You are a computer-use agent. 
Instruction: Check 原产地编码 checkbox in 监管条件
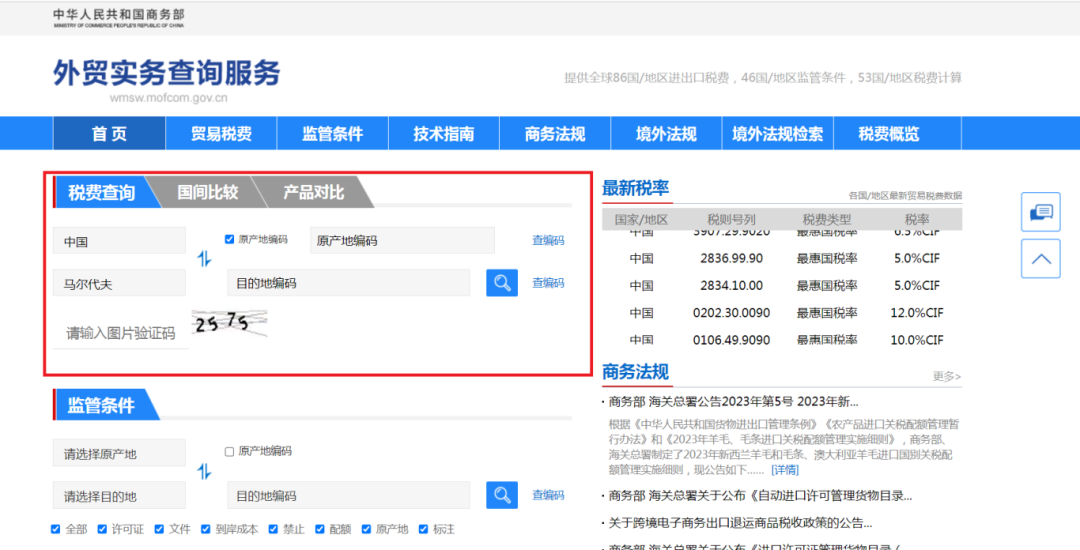coord(230,452)
